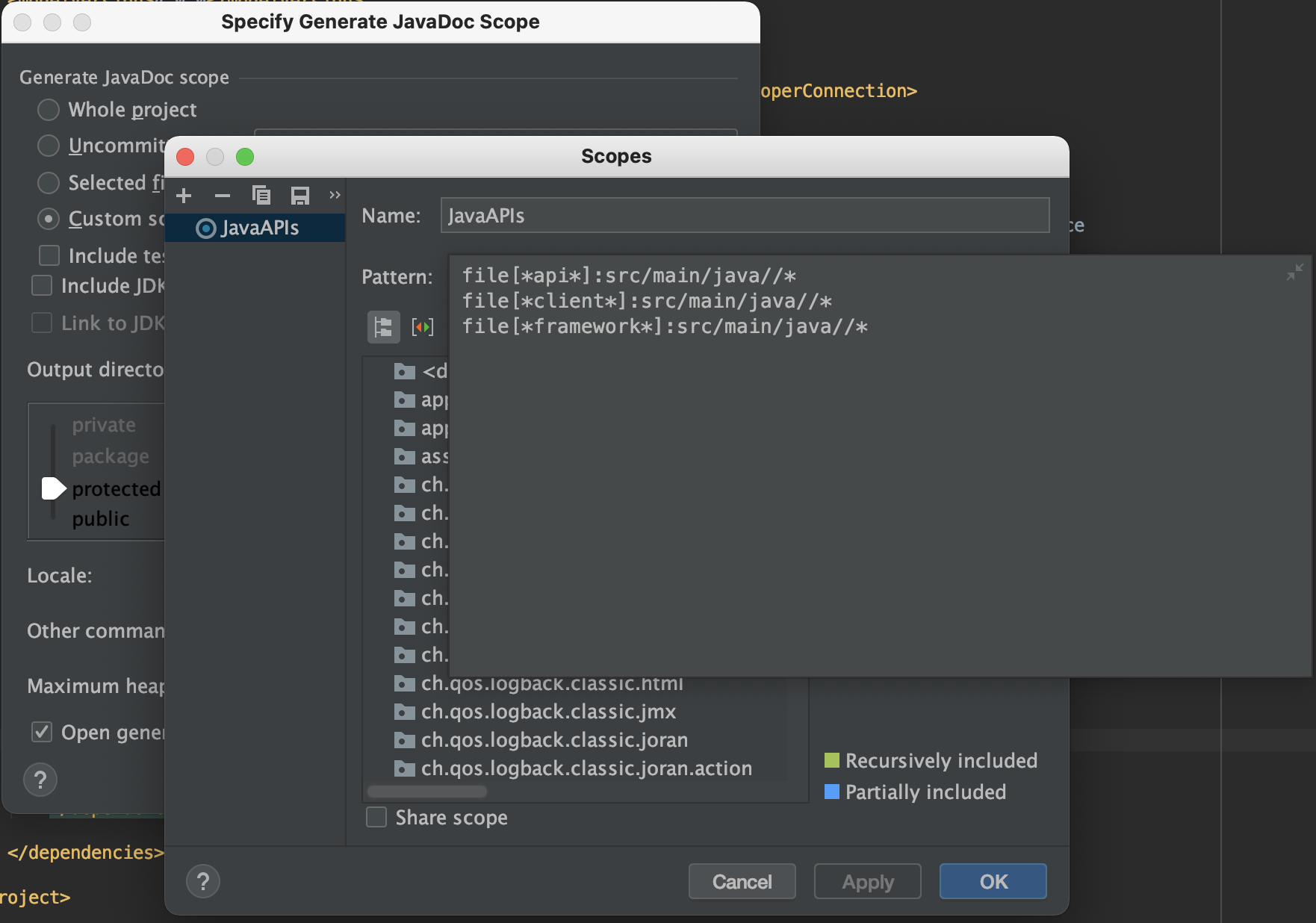Apply the scope changes
1316x923 pixels.
point(866,881)
